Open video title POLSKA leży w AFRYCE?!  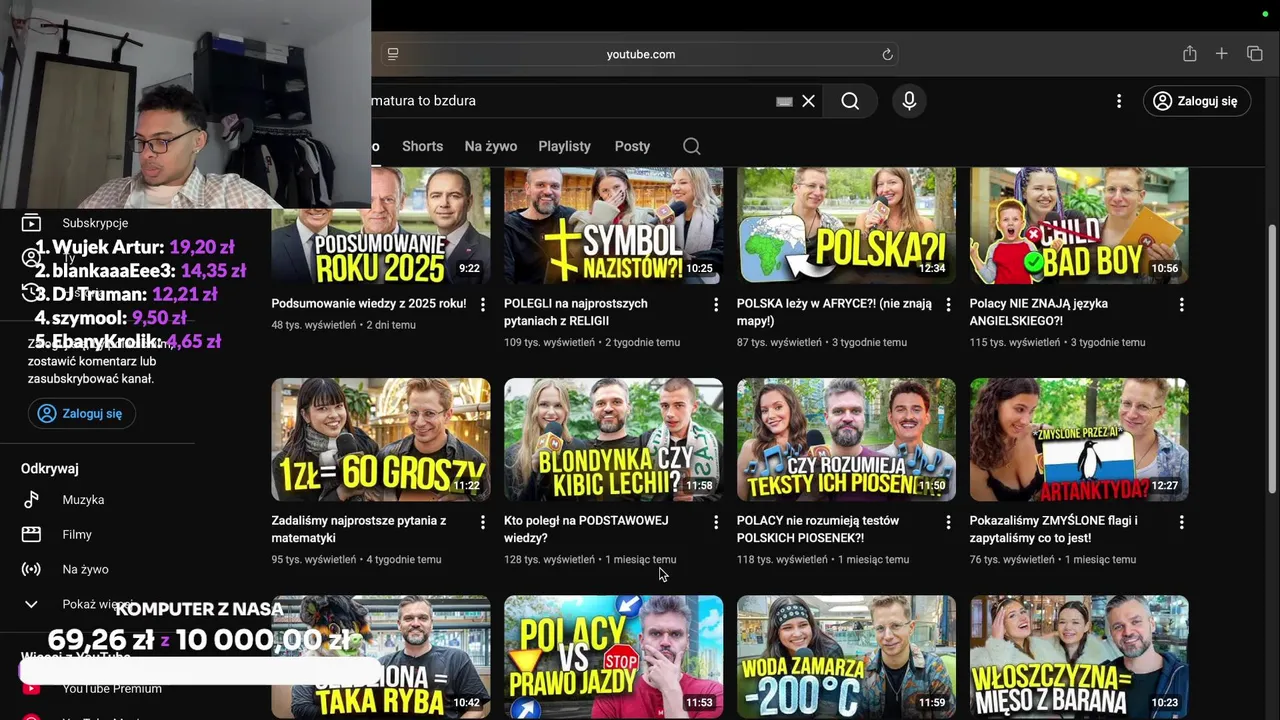834,312
